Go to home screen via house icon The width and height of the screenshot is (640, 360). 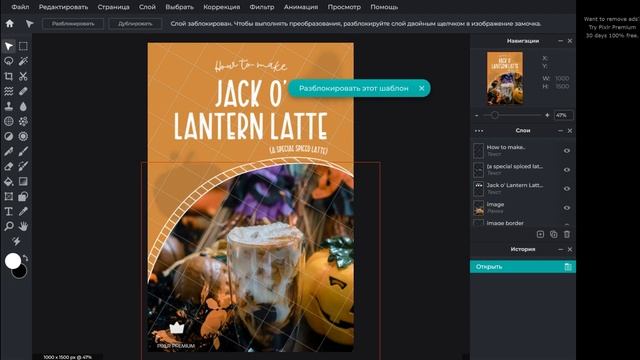(x=9, y=24)
